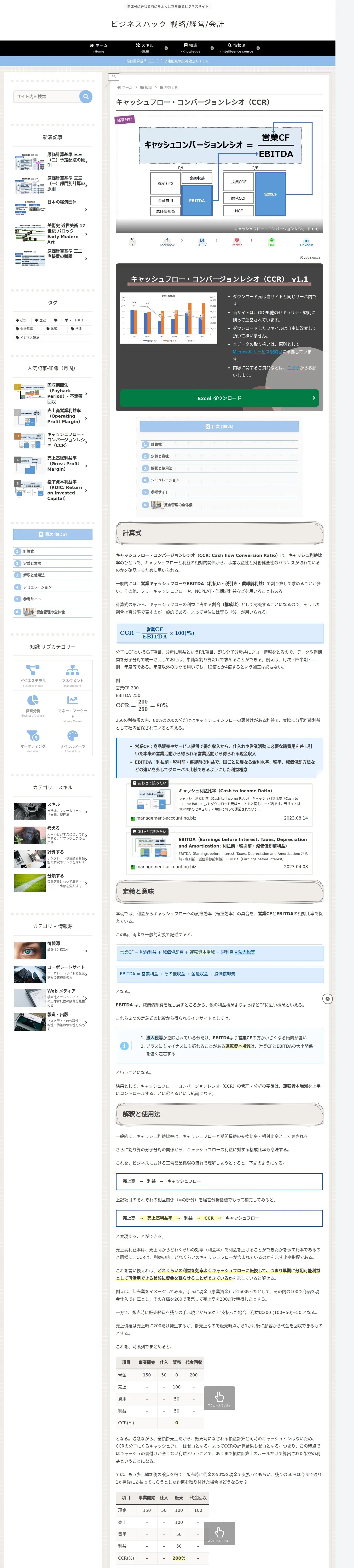This screenshot has width=354, height=1568.
Task: Click info icon in the insights box
Action: 124,1046
